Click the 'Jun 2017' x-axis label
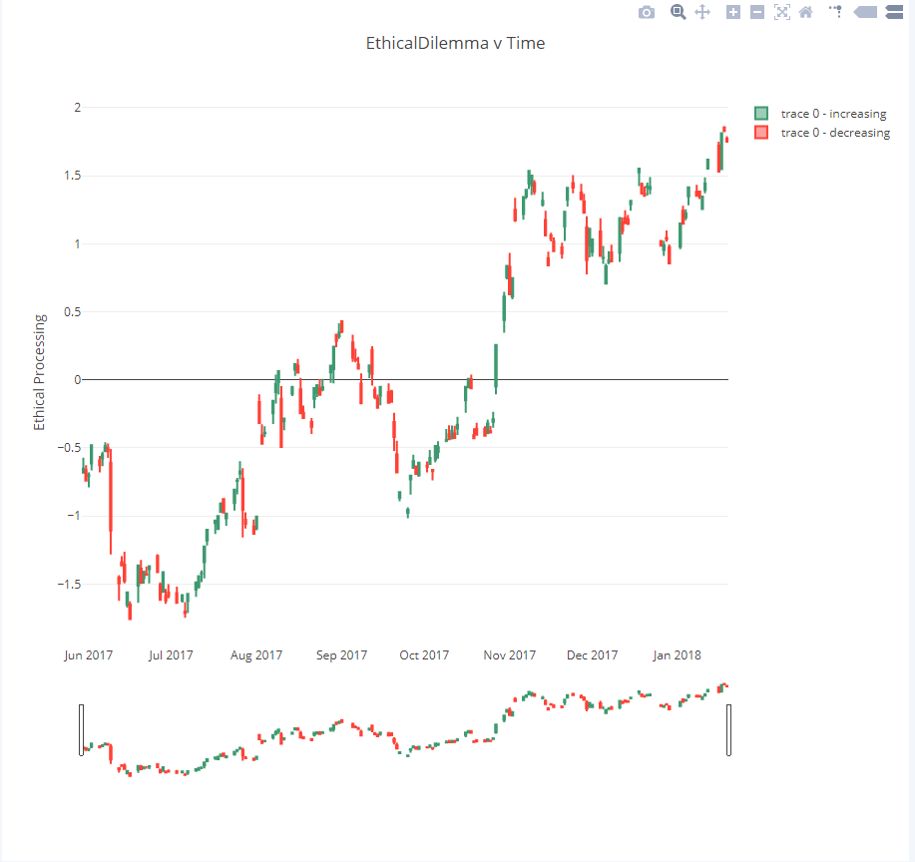 tap(88, 655)
